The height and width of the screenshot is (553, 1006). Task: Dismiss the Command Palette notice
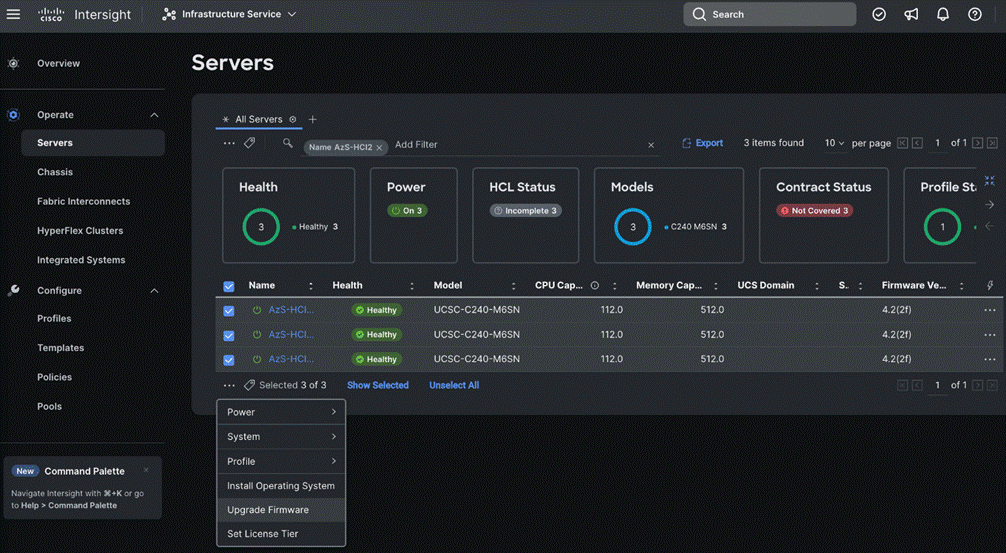(x=146, y=470)
